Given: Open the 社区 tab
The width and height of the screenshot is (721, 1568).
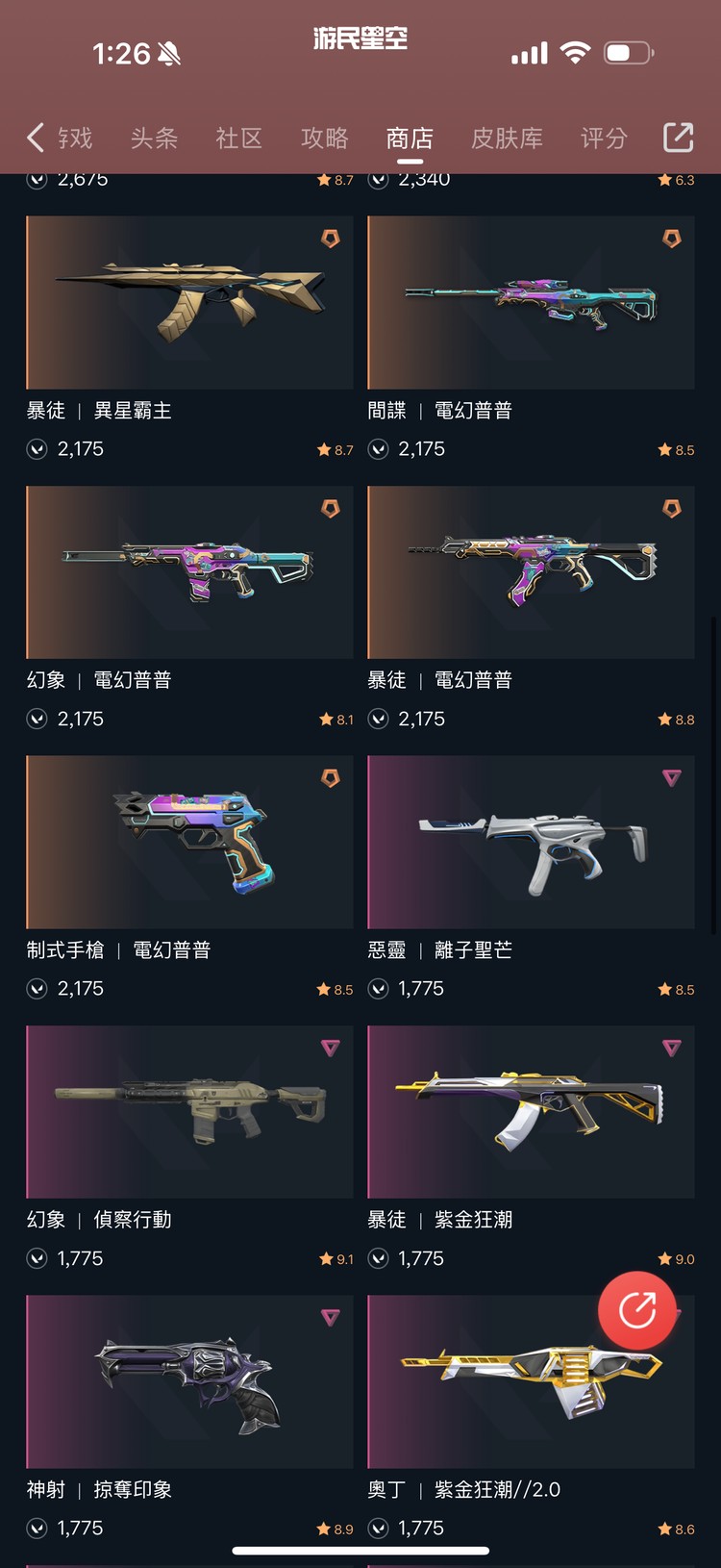Looking at the screenshot, I should point(239,139).
